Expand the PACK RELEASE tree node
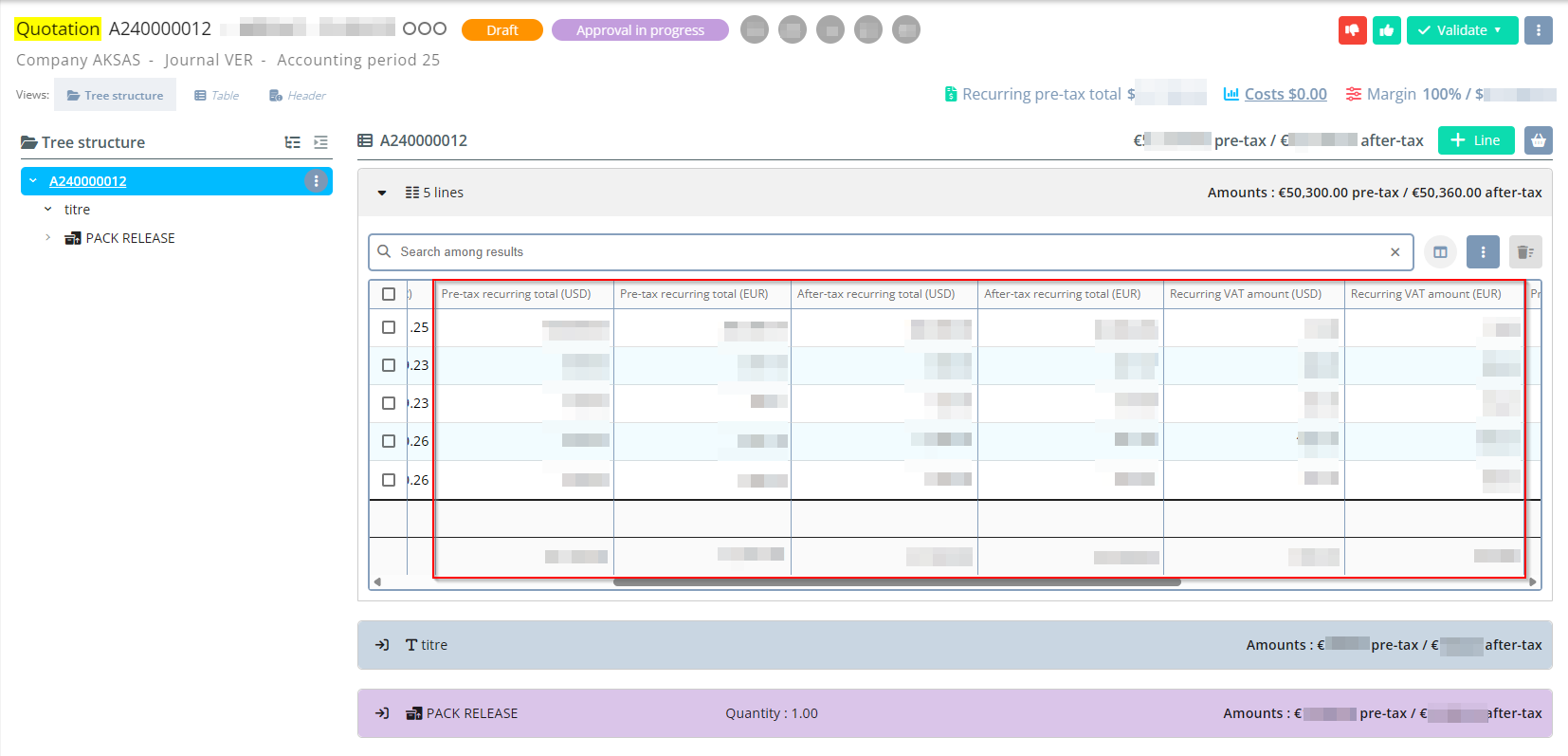 tap(48, 238)
